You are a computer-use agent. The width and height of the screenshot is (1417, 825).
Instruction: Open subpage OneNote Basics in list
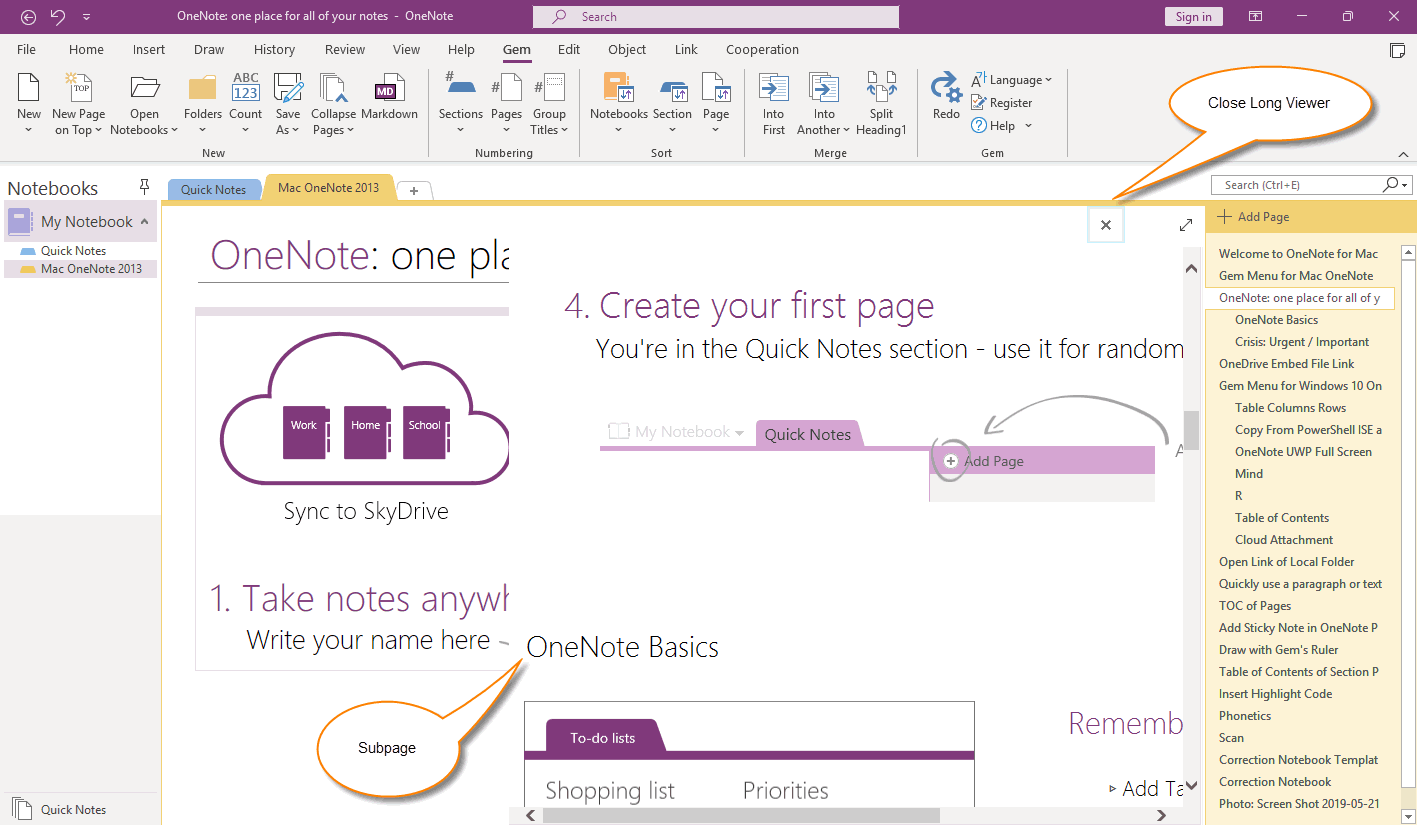(x=1276, y=320)
